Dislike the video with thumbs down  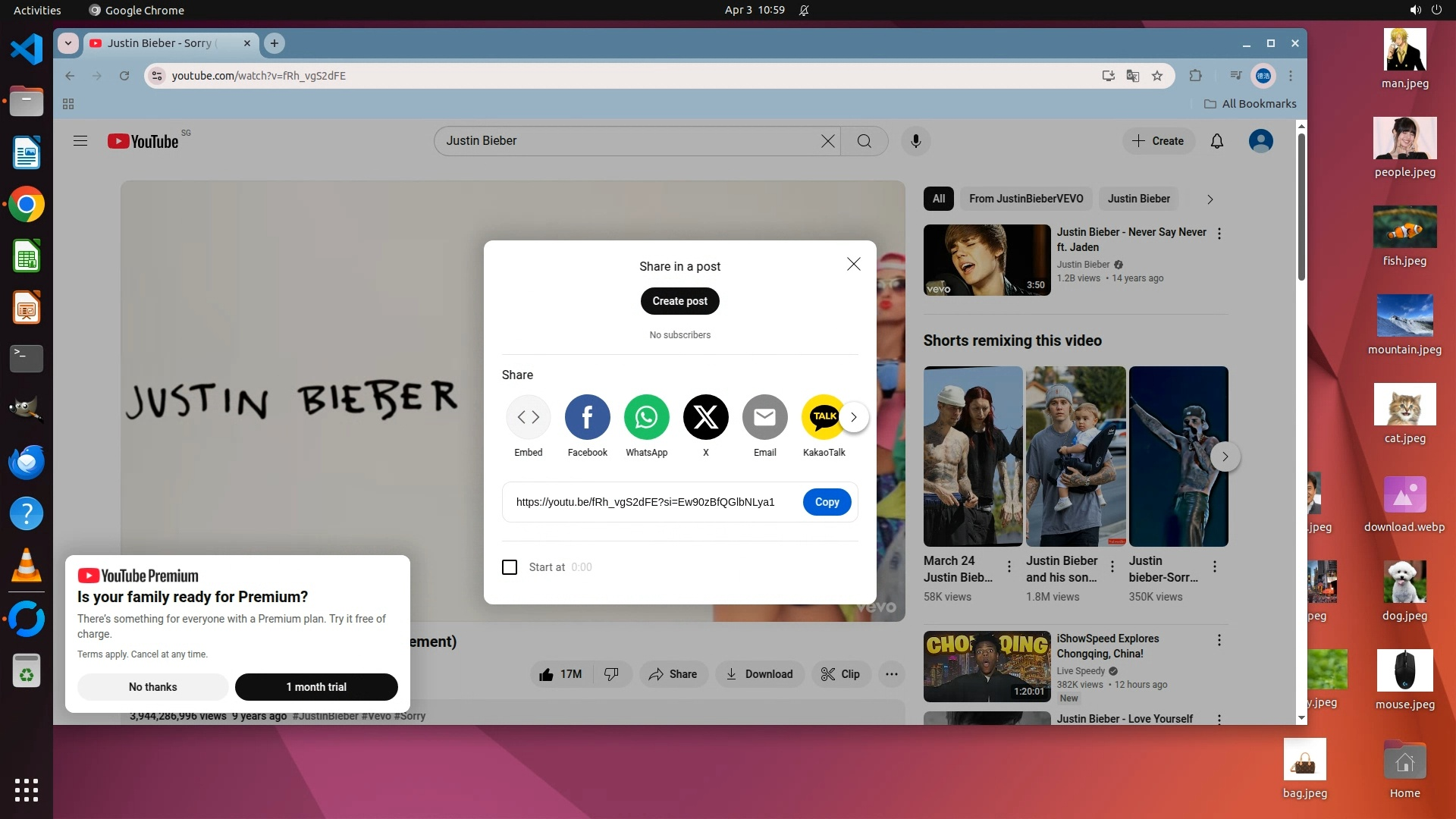click(611, 674)
